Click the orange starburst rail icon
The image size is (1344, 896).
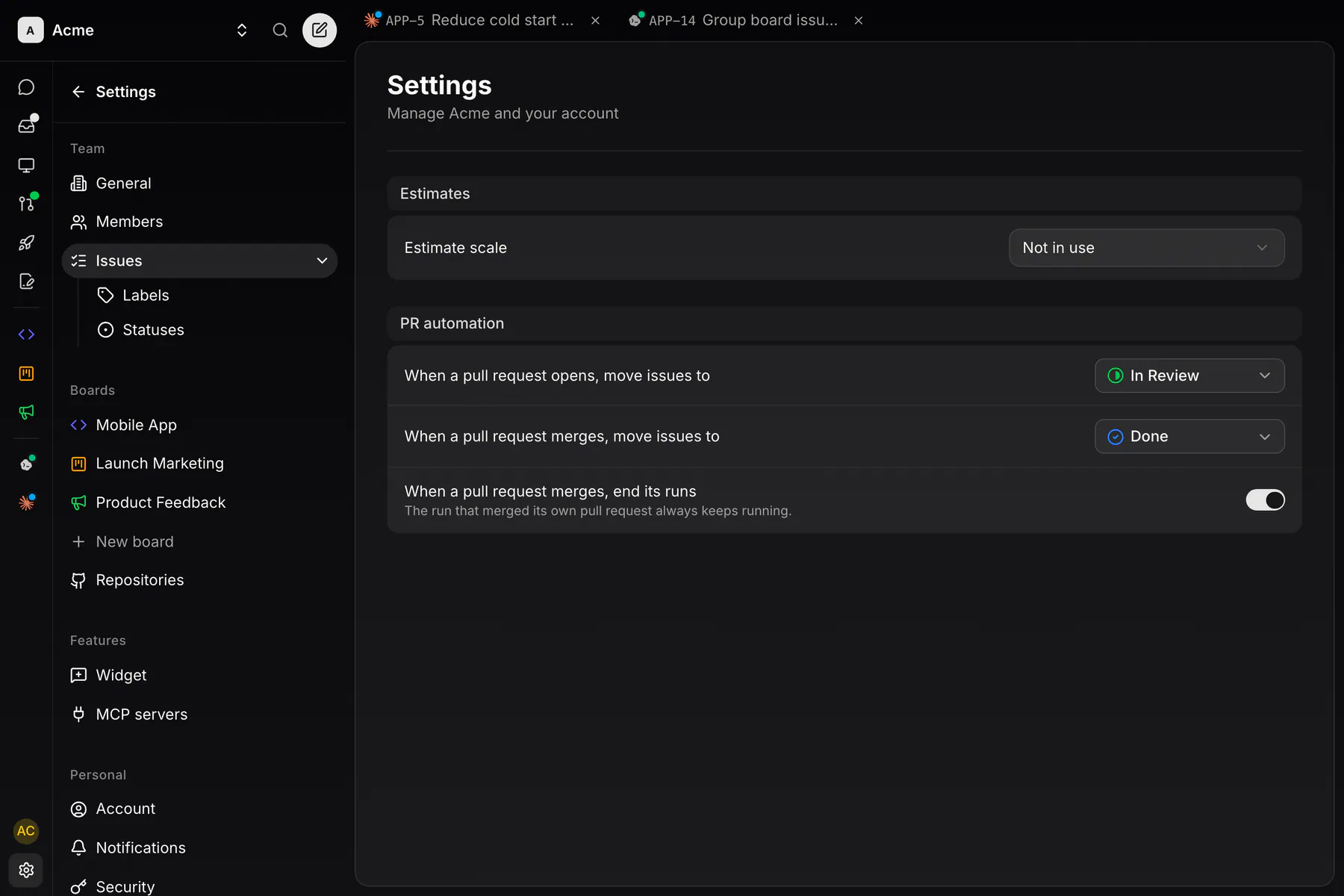click(26, 503)
